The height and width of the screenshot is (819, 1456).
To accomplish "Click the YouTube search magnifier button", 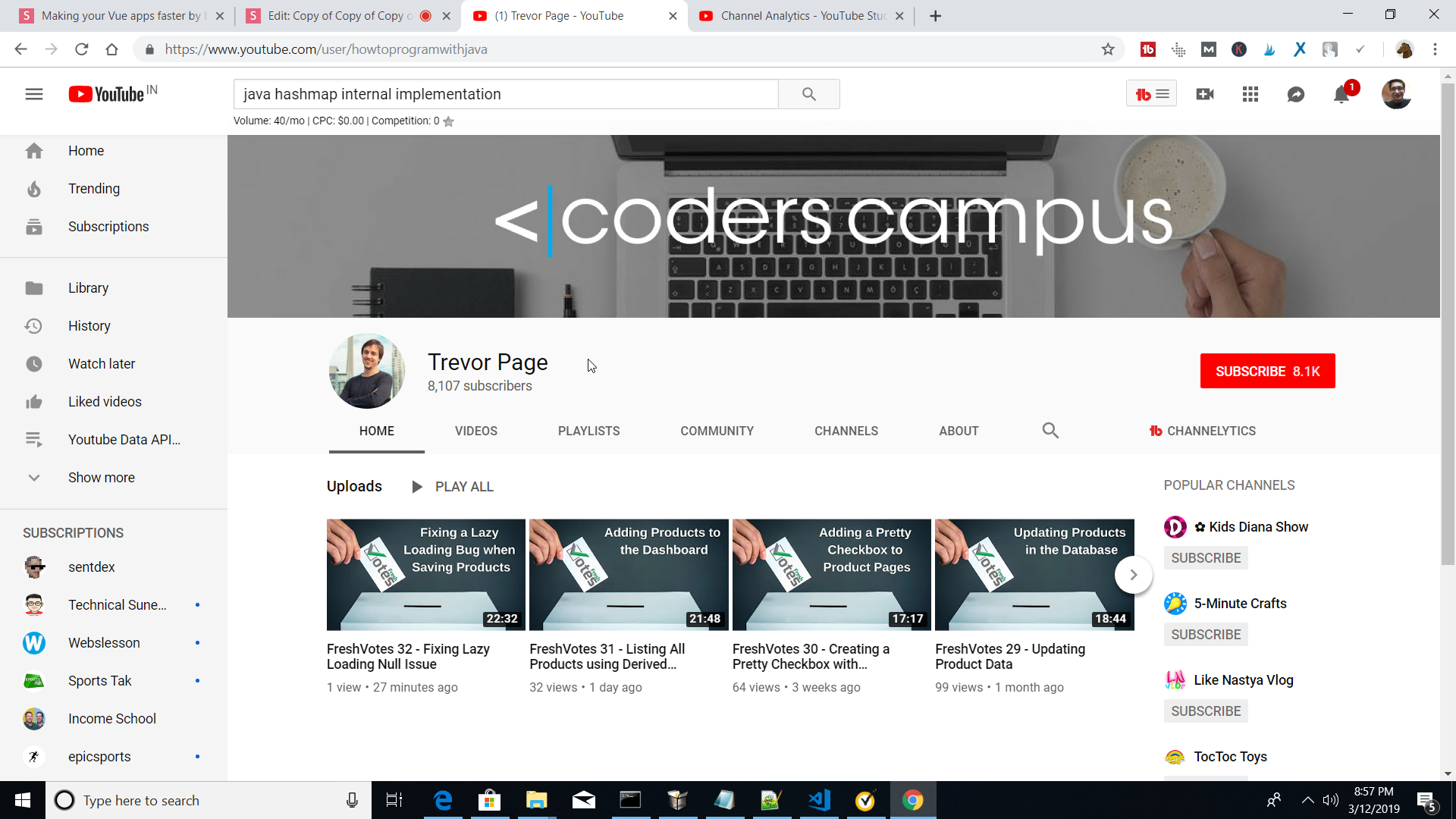I will [809, 94].
